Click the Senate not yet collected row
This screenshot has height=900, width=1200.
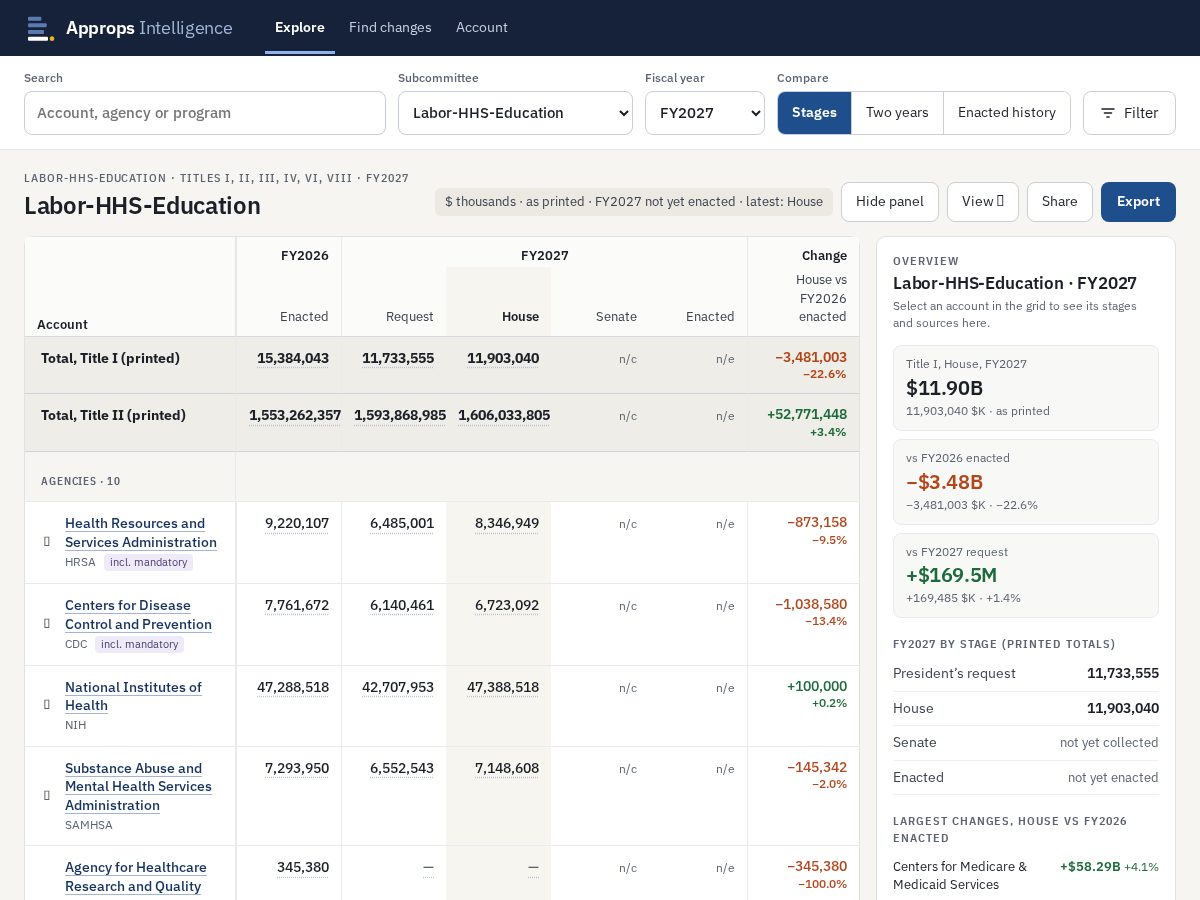(x=1026, y=742)
